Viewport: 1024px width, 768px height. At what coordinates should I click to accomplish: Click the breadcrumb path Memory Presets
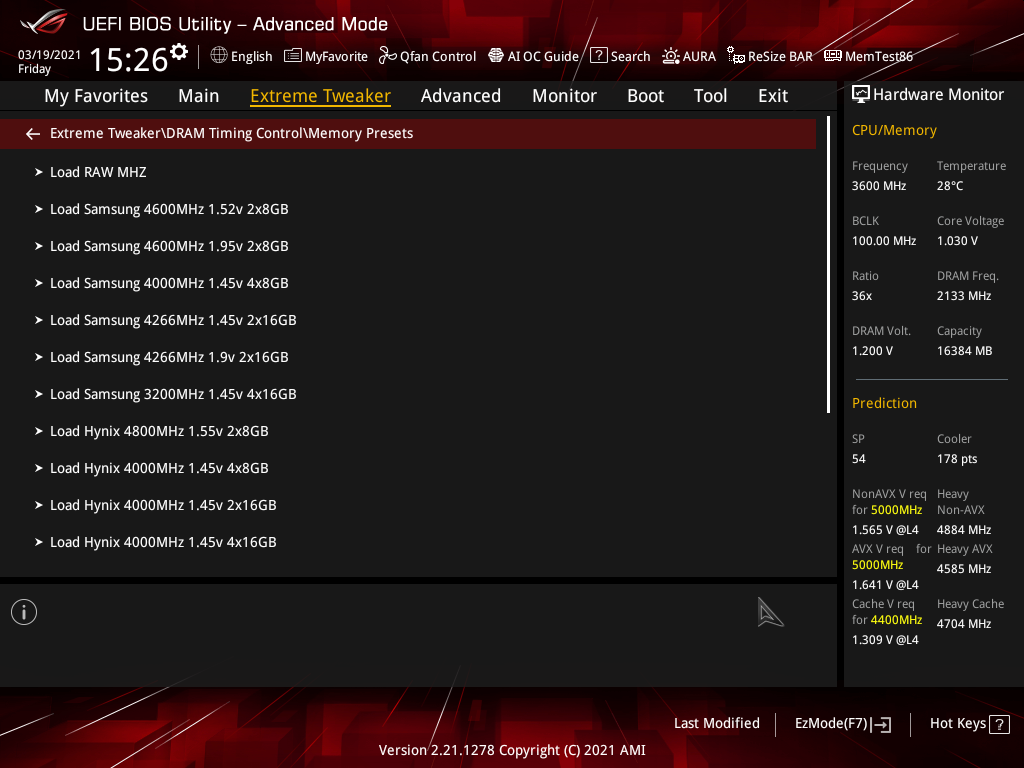pos(360,133)
